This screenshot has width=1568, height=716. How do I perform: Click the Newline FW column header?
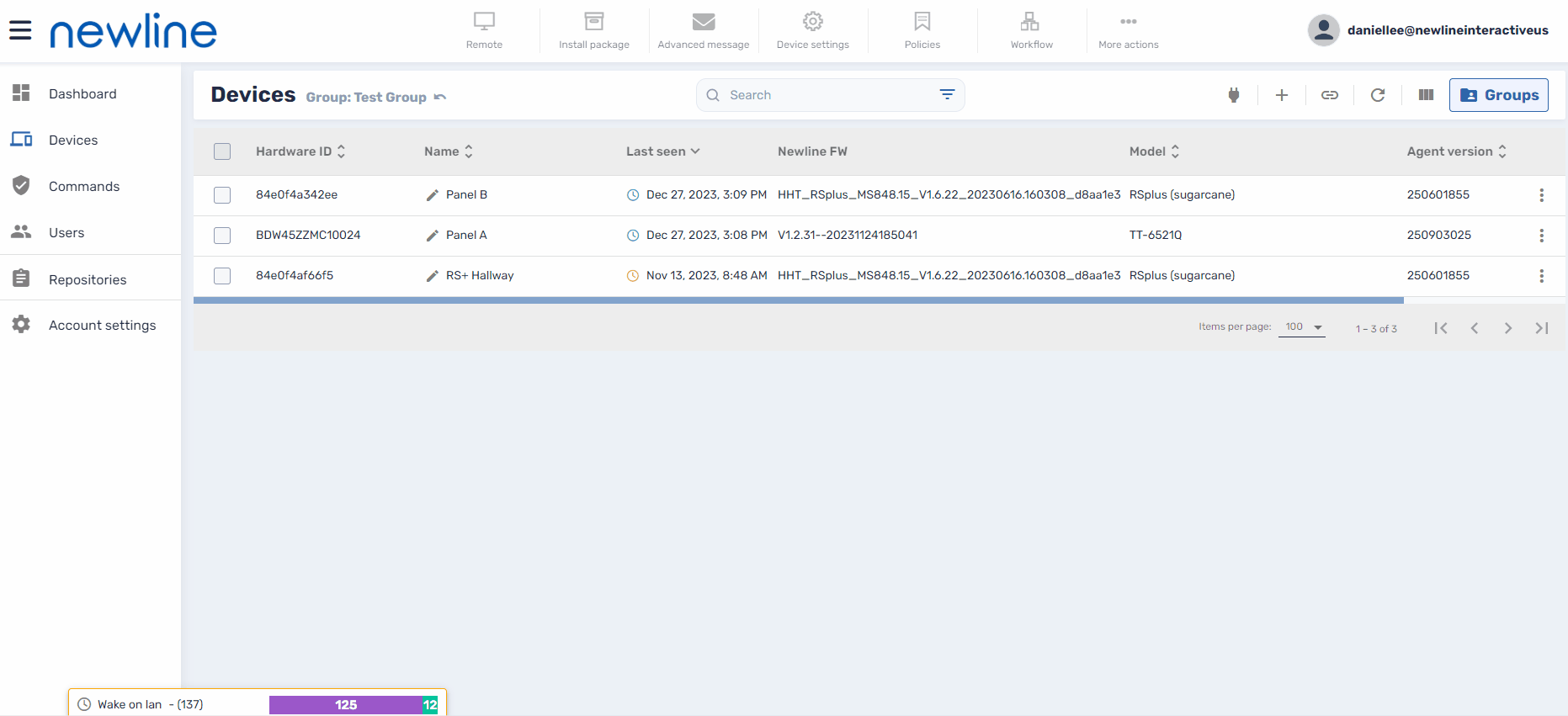[812, 151]
